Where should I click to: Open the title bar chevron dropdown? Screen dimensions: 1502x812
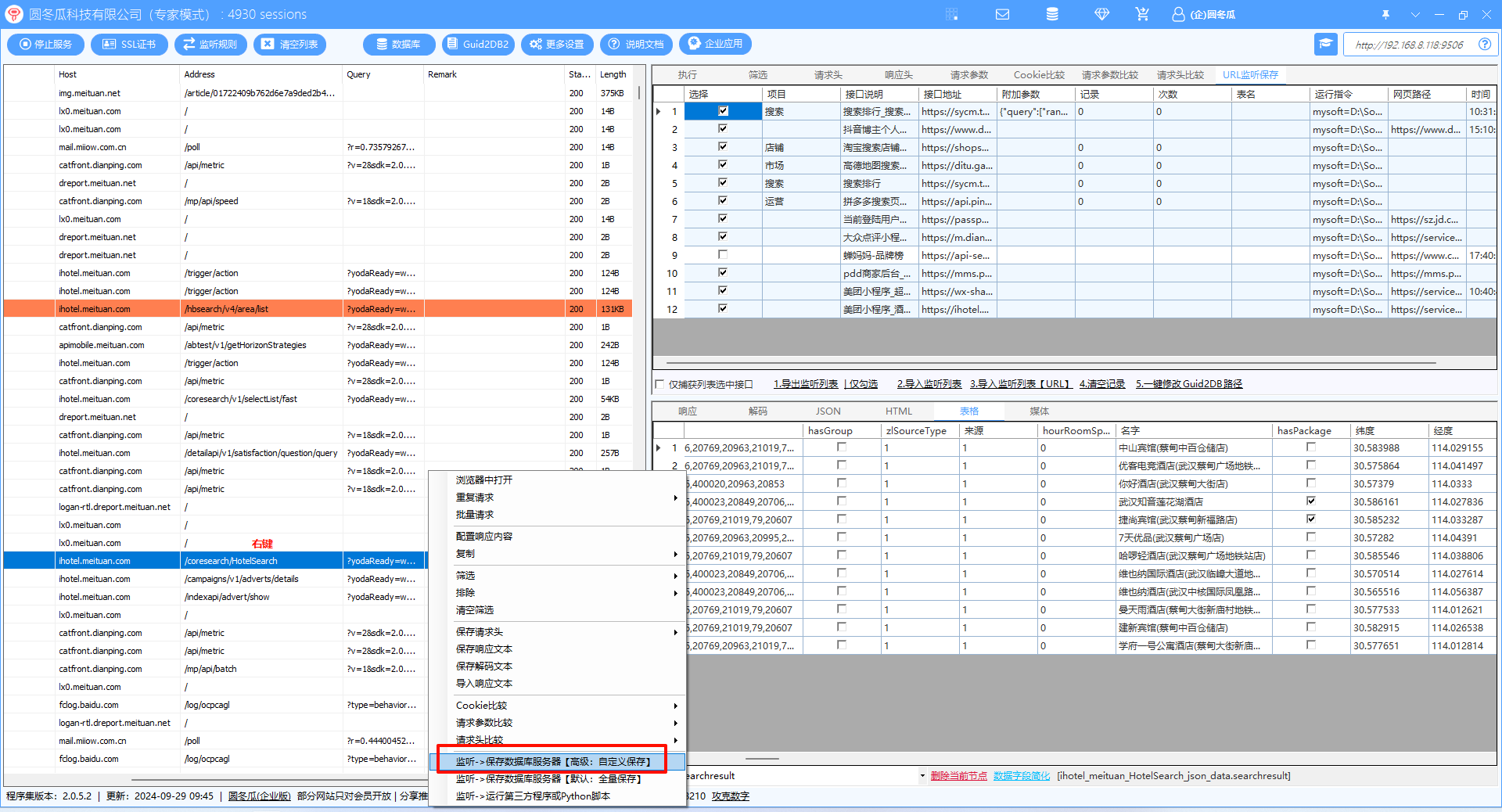[1414, 14]
